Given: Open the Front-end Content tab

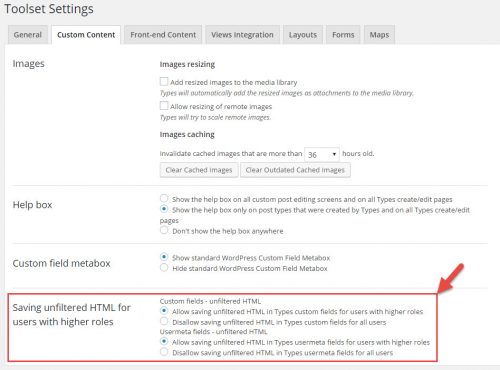Looking at the screenshot, I should [163, 35].
